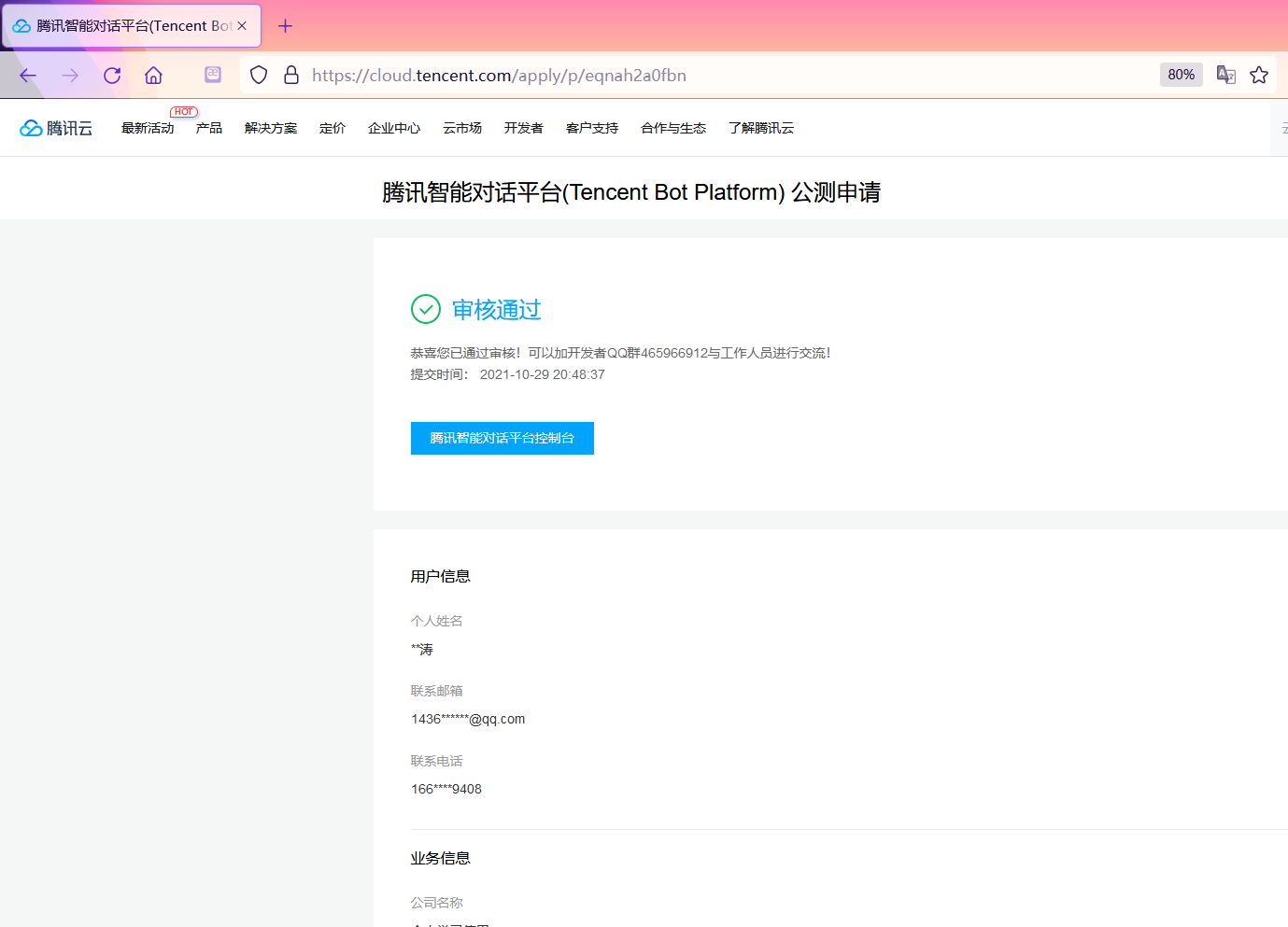This screenshot has height=927, width=1288.
Task: Click the green approval checkmark icon
Action: [x=426, y=309]
